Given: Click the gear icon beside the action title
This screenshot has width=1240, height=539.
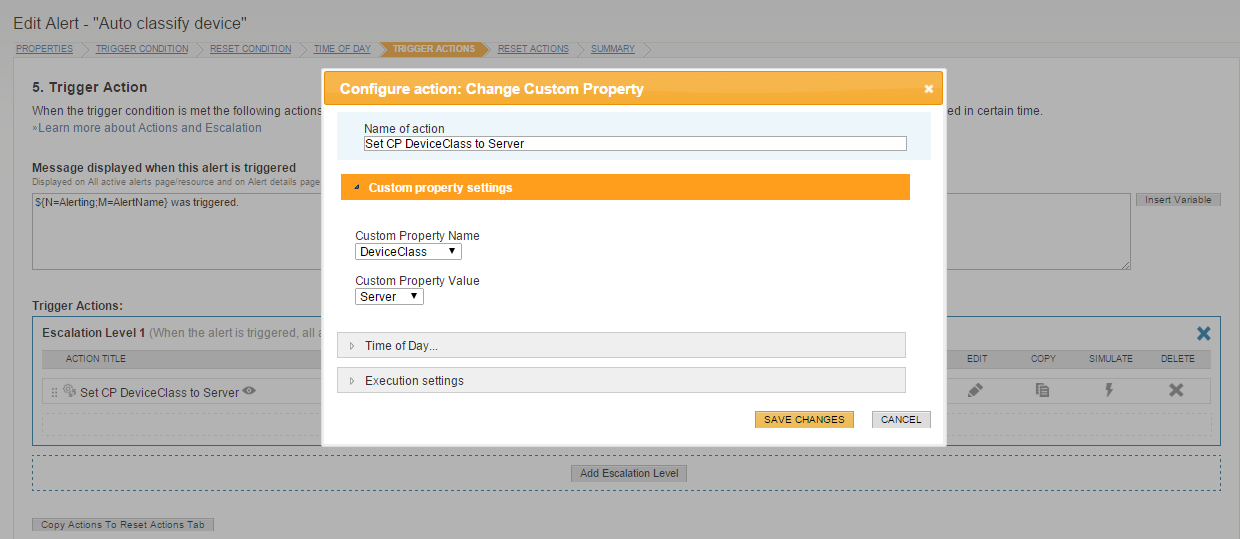Looking at the screenshot, I should (70, 392).
